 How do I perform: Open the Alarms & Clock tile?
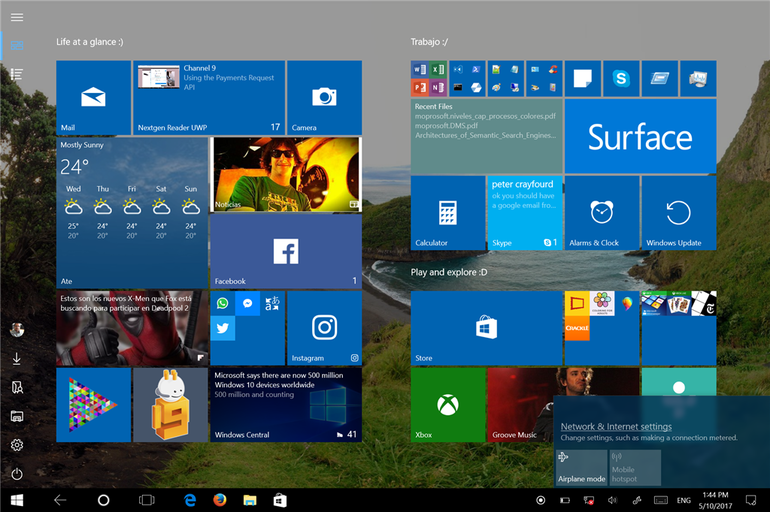coord(601,213)
